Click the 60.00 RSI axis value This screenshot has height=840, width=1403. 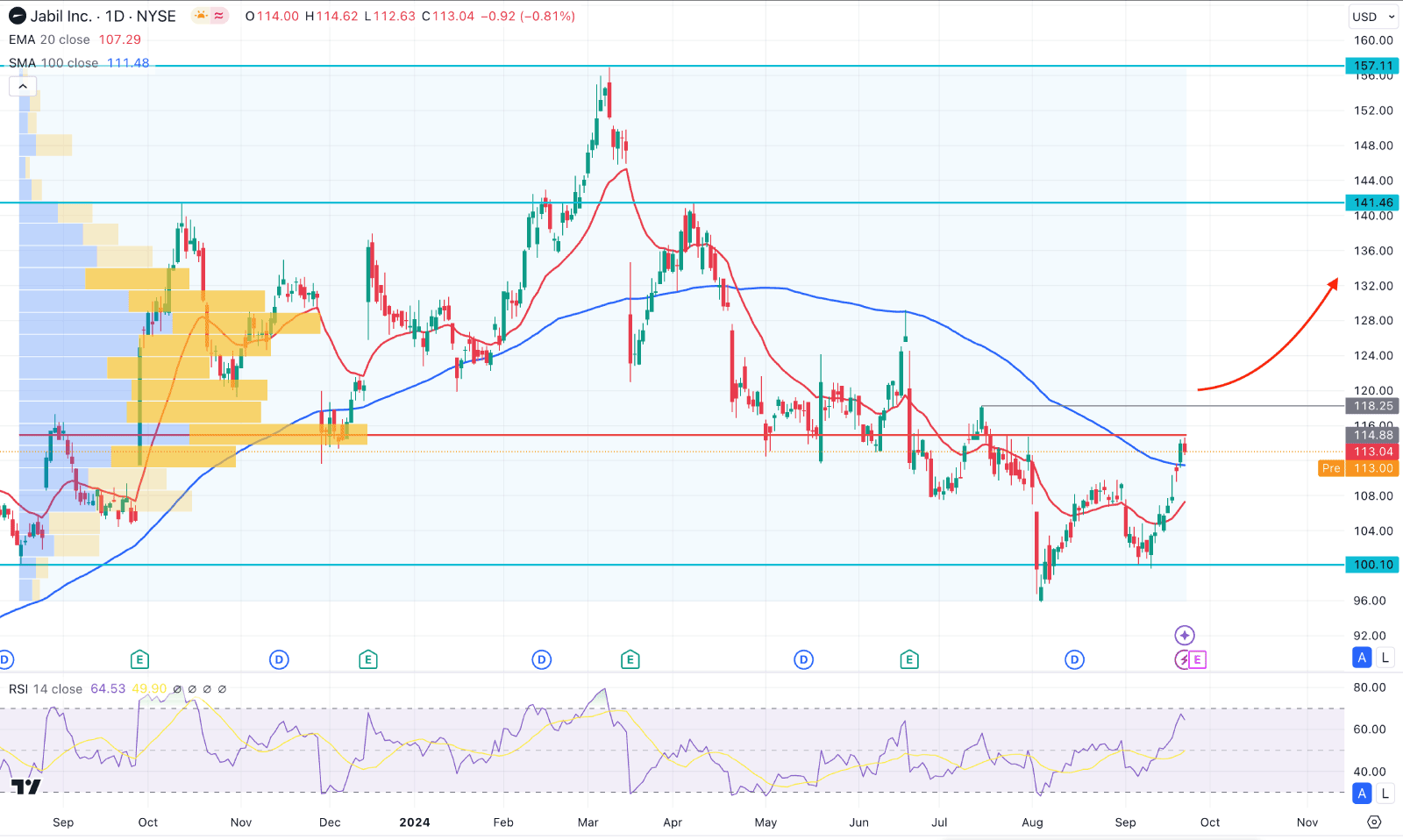pos(1370,730)
